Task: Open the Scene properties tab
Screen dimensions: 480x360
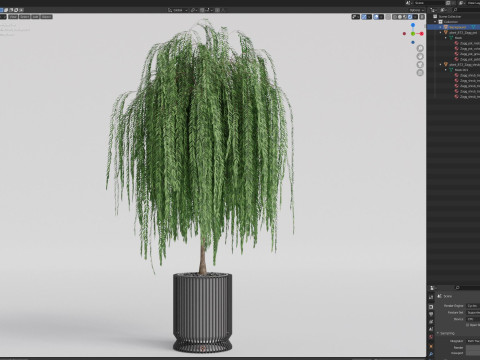Action: (431, 329)
